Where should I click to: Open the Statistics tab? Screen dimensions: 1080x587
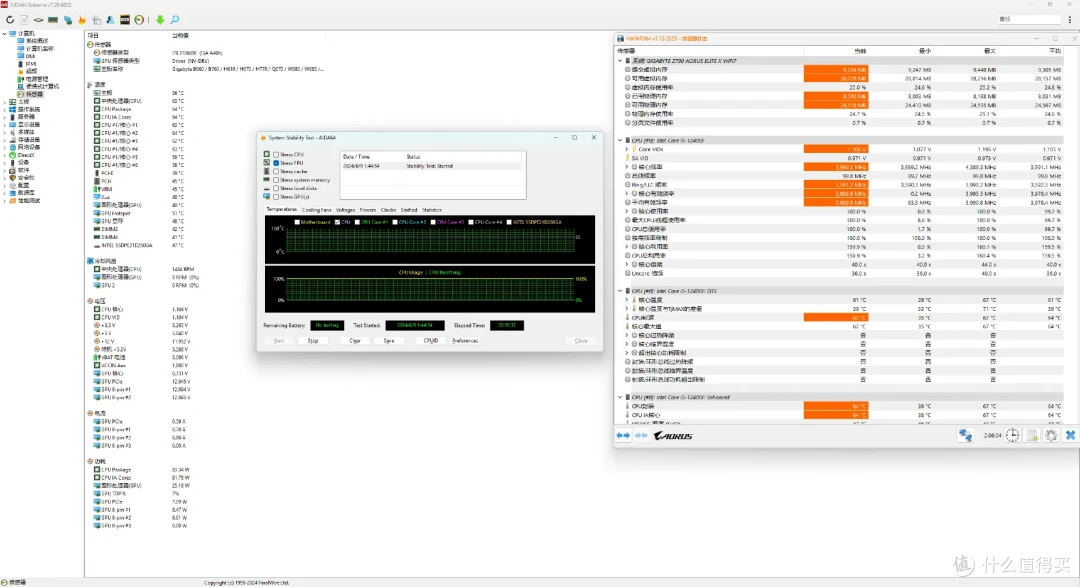[431, 210]
